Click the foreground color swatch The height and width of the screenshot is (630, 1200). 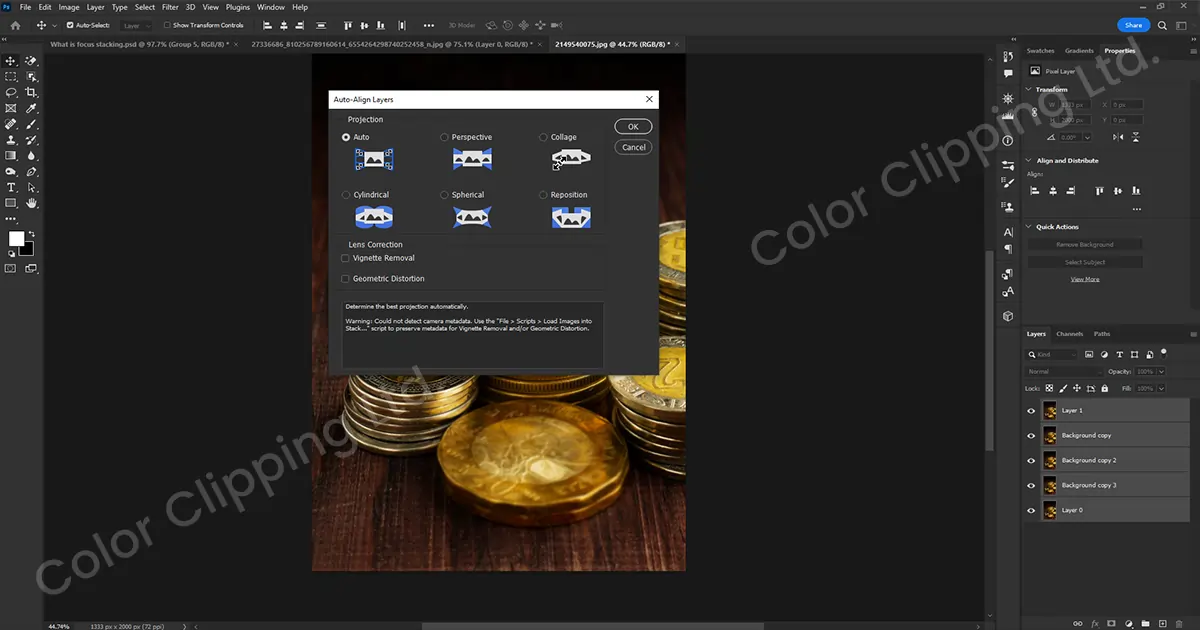[x=16, y=239]
